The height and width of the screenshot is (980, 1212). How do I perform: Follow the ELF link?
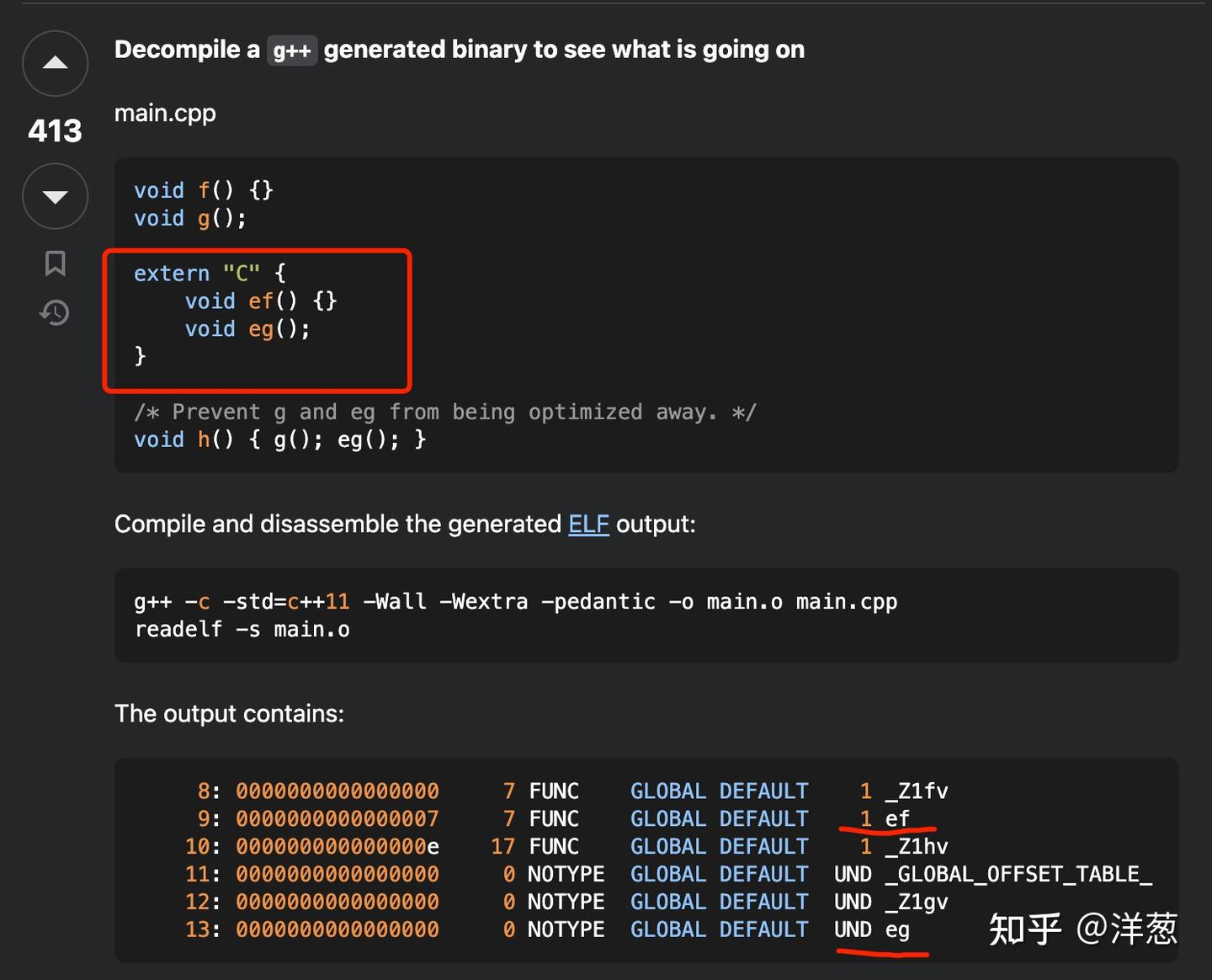coord(588,524)
